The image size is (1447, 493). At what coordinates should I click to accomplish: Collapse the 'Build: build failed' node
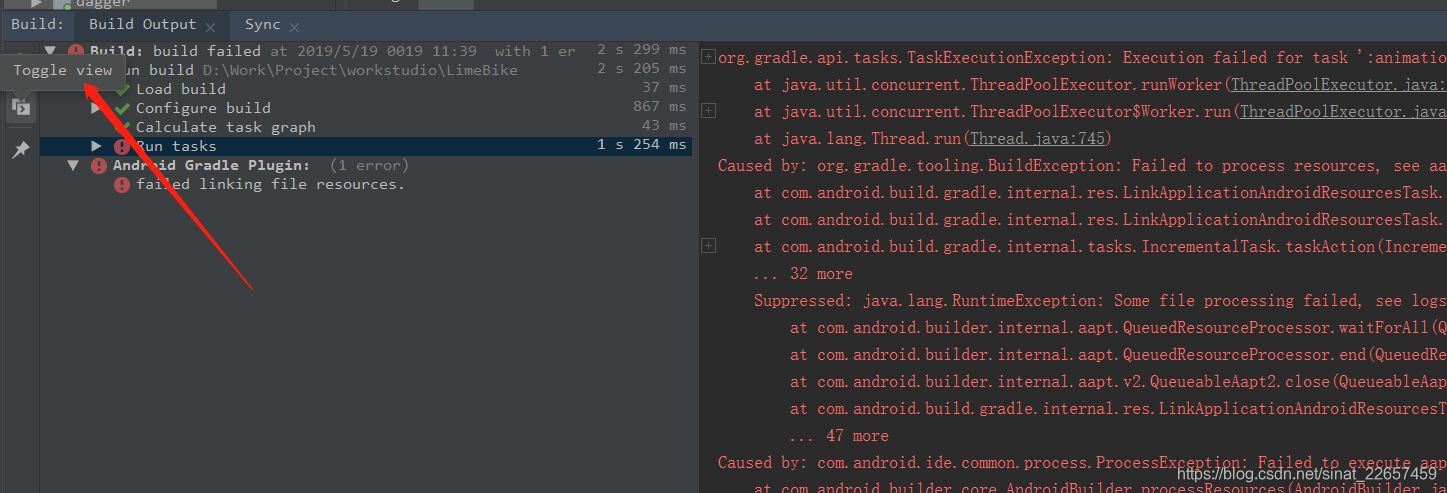tap(50, 50)
